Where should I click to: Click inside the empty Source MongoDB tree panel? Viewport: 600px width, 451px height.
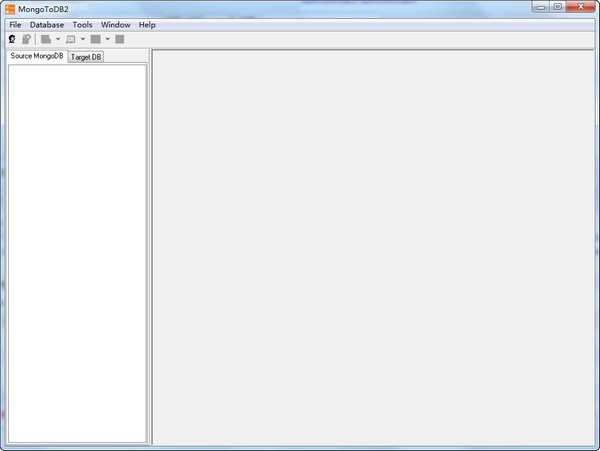pos(76,250)
